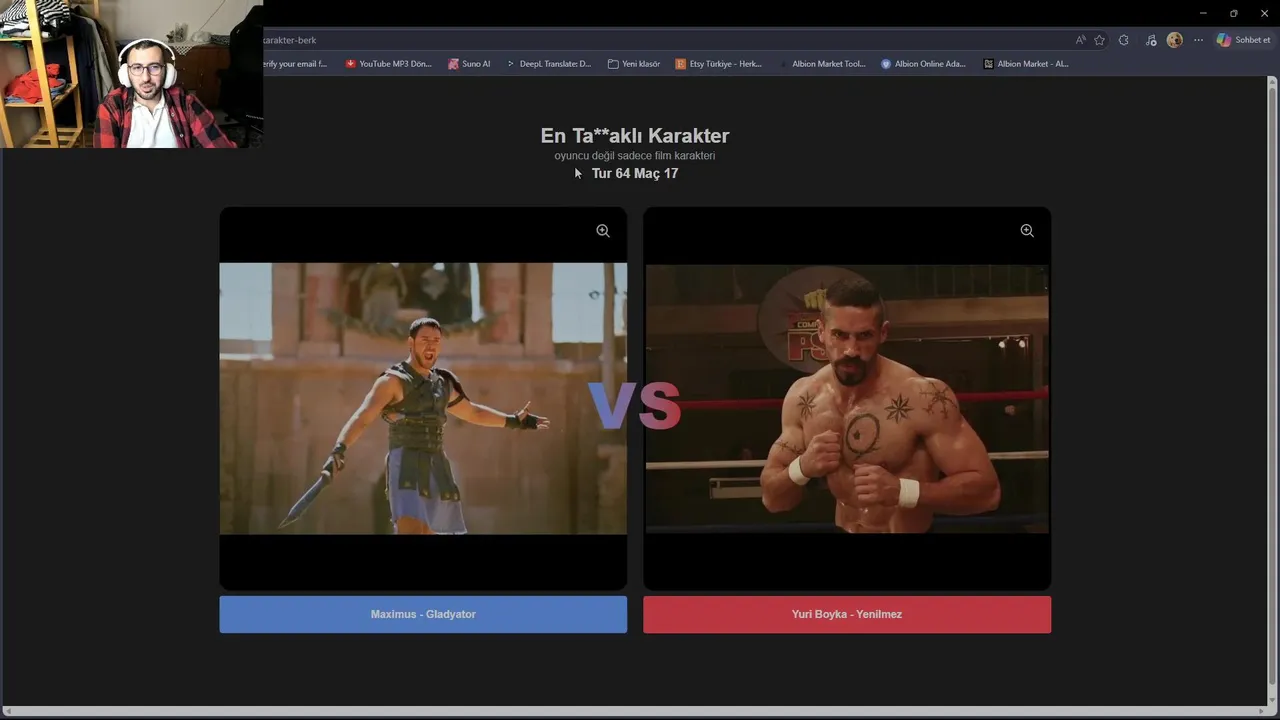Open the browser profile avatar
Screen dimensions: 1280x720
(1174, 40)
